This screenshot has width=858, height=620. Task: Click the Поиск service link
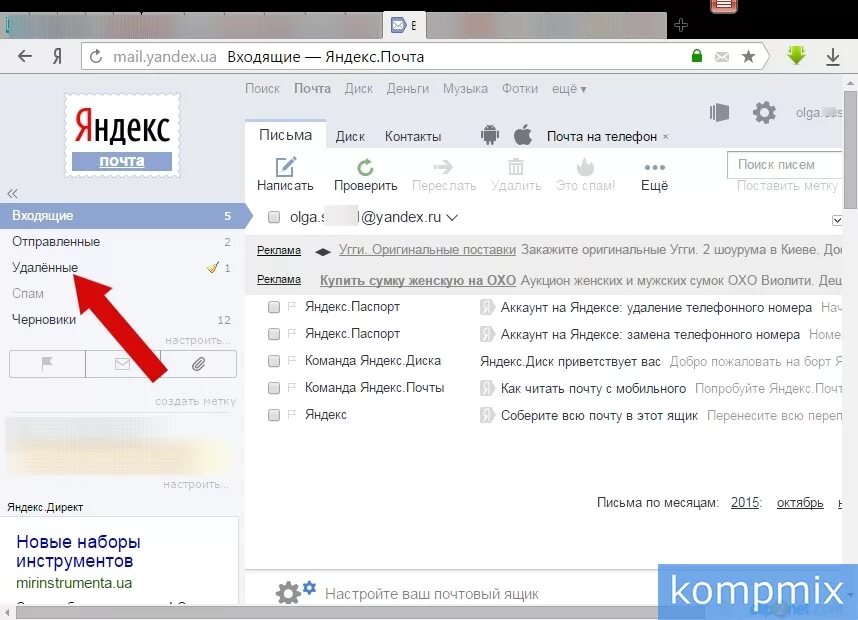262,89
